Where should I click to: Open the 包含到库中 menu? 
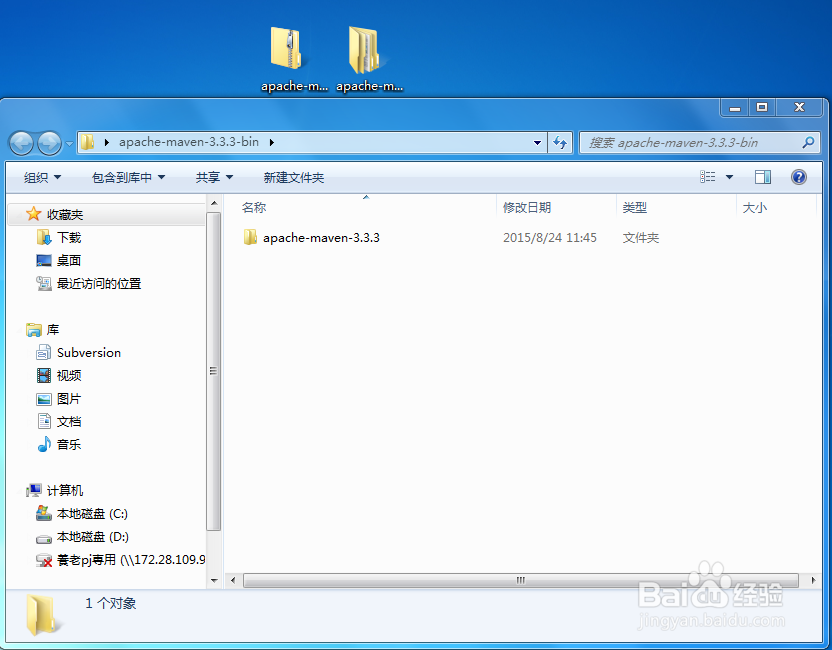[x=128, y=177]
